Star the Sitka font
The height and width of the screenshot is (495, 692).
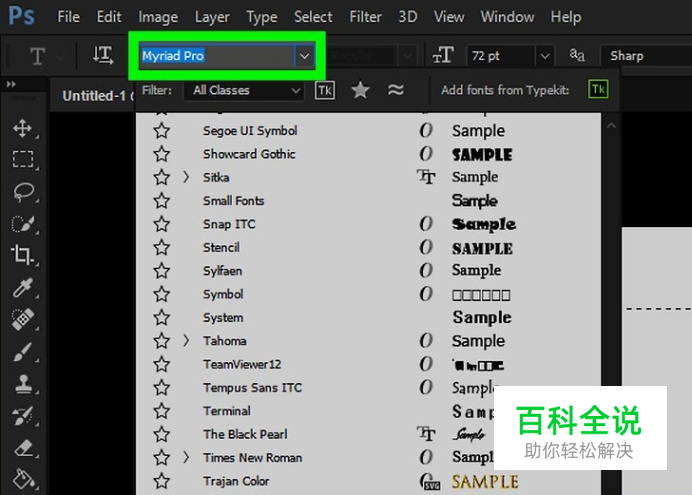[162, 177]
